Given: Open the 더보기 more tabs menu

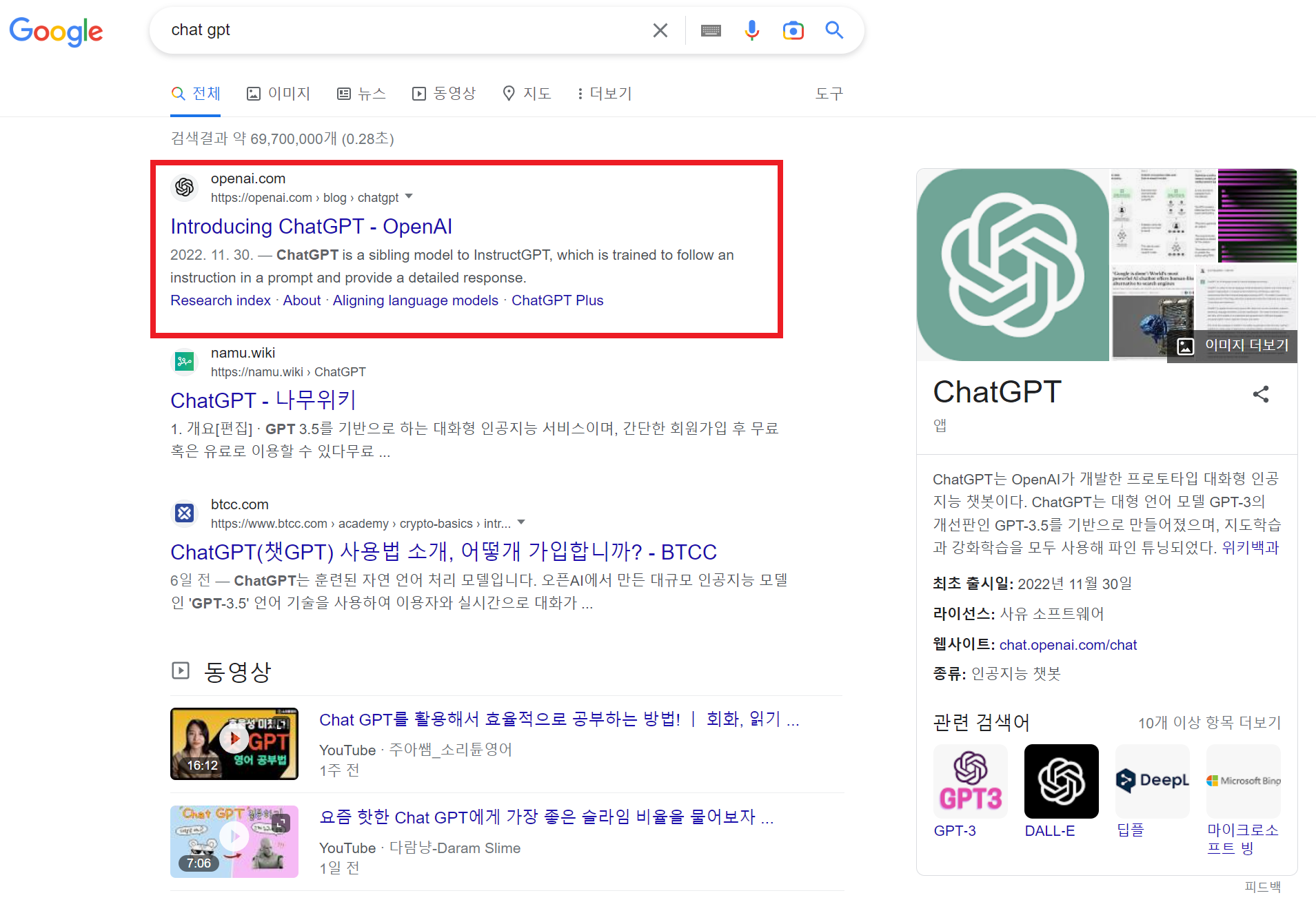Looking at the screenshot, I should (605, 94).
